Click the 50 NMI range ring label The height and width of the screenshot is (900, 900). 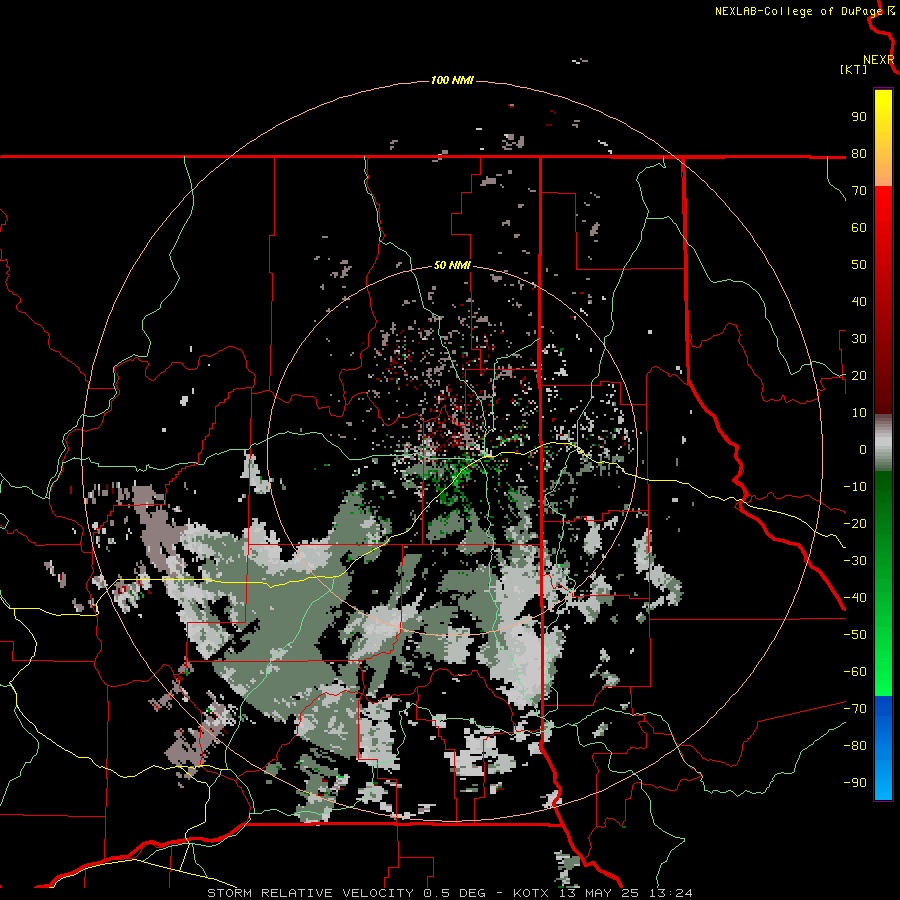(452, 265)
